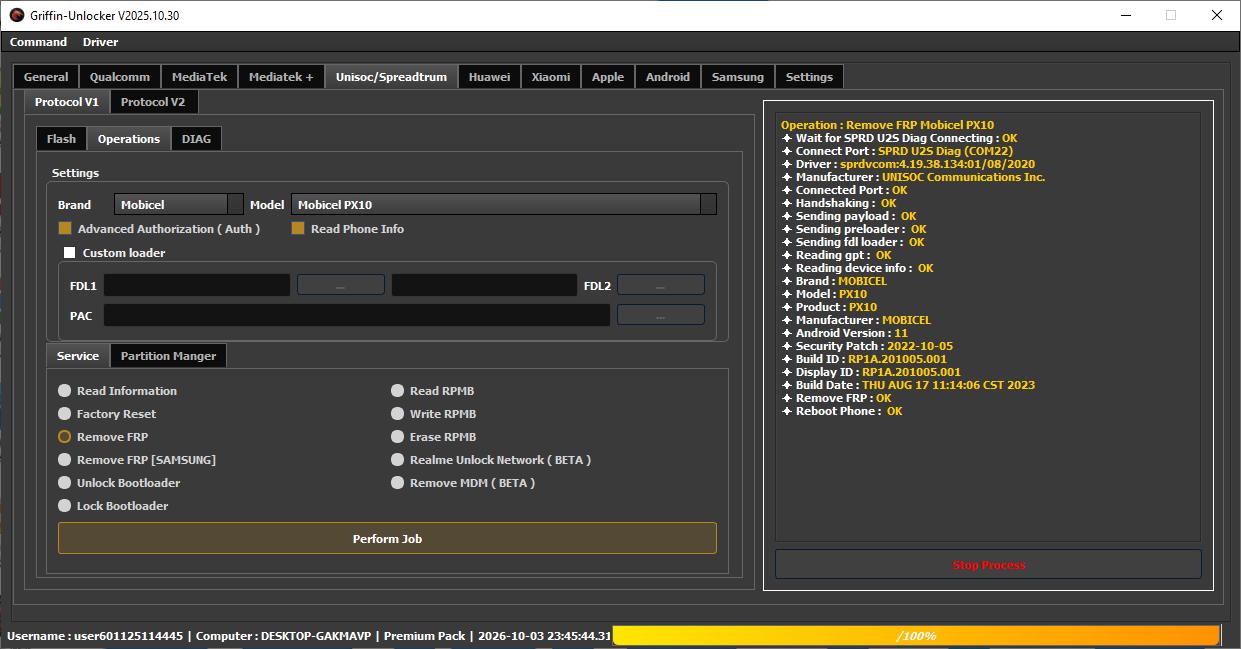Click the FDL1 path input field

197,286
